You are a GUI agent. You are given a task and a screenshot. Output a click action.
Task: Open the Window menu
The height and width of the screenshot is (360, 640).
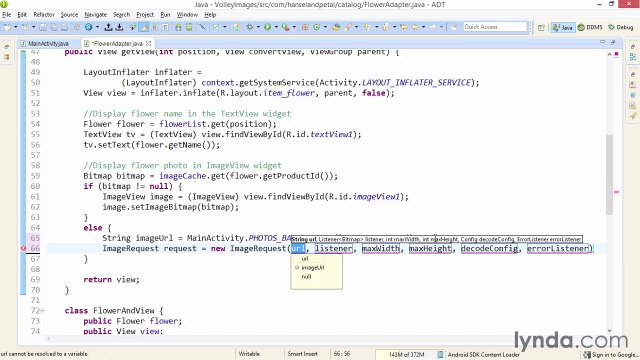(187, 15)
